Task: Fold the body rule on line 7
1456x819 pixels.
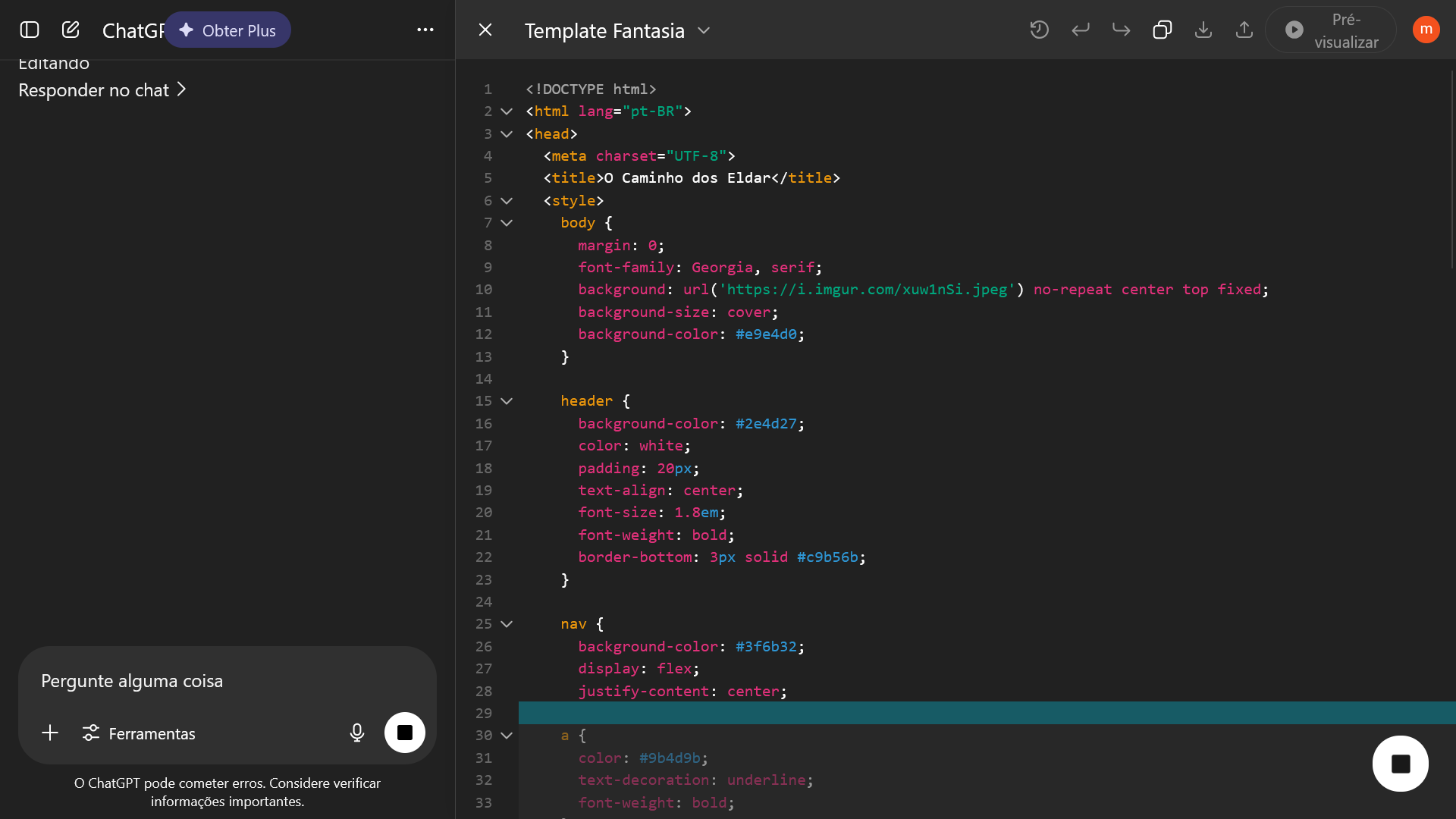Action: (507, 223)
